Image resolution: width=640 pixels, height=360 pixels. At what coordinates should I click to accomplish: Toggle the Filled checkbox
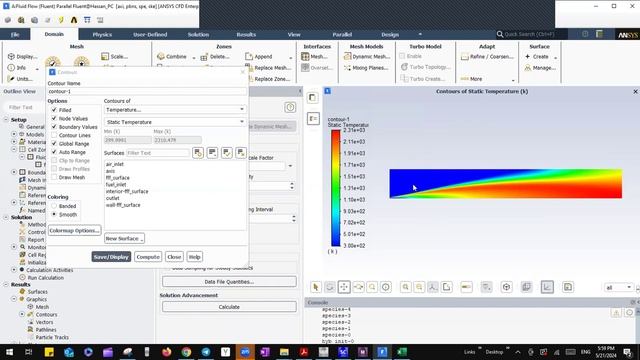click(54, 110)
